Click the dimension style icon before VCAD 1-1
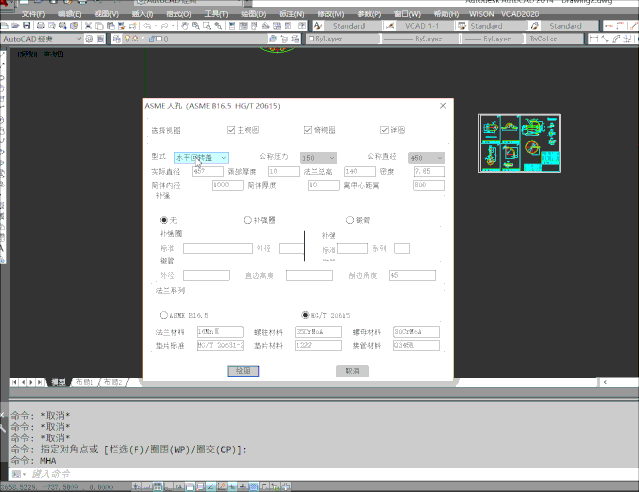 click(390, 26)
